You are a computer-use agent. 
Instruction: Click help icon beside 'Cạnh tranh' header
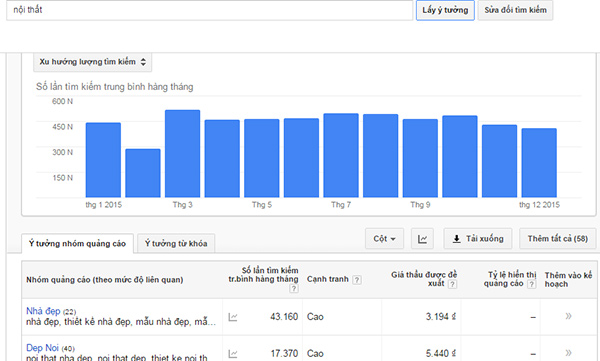[x=357, y=280]
